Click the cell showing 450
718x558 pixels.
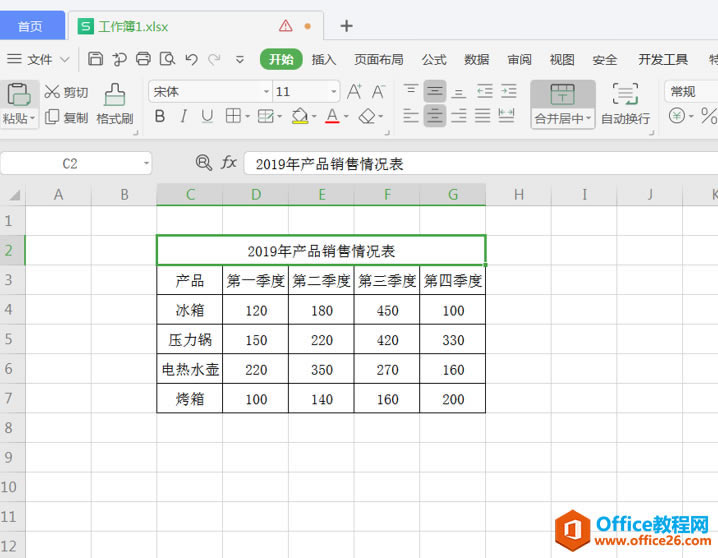tap(387, 310)
